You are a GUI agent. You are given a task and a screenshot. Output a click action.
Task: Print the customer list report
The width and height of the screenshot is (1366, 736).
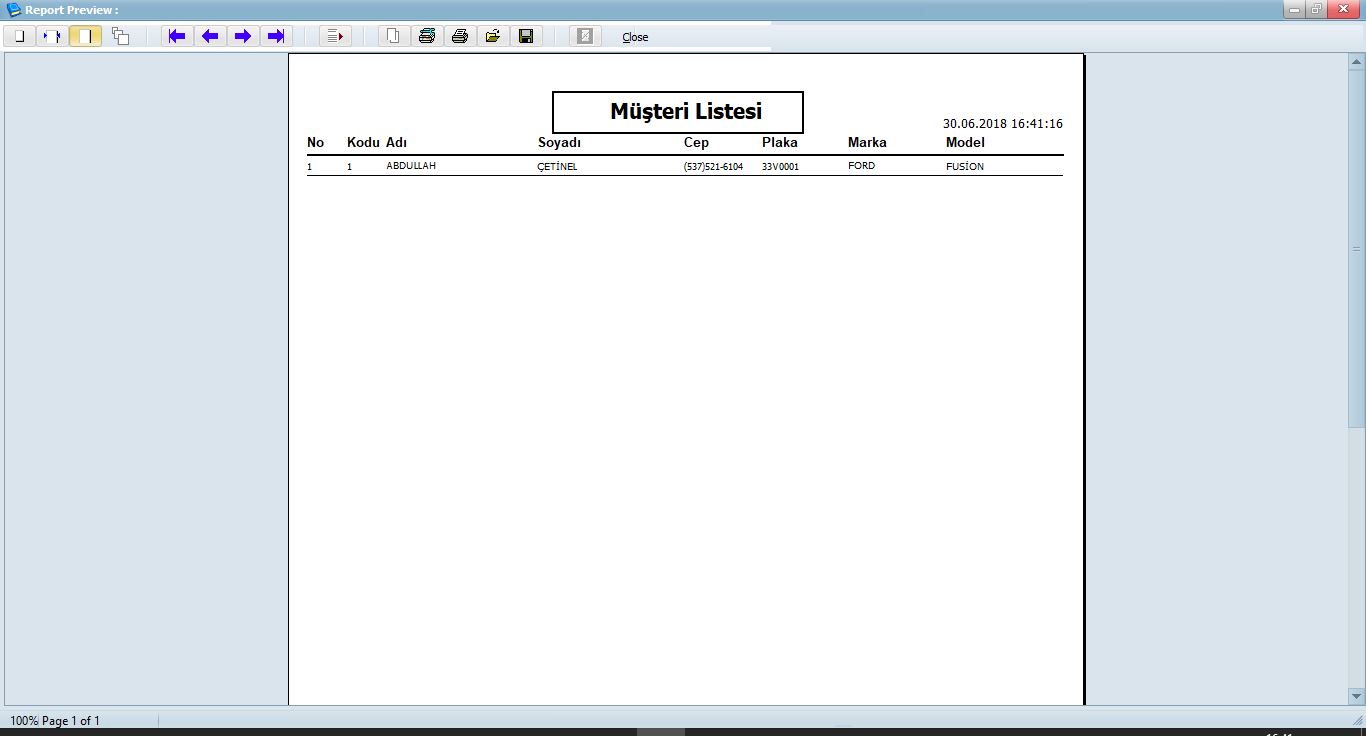tap(460, 37)
